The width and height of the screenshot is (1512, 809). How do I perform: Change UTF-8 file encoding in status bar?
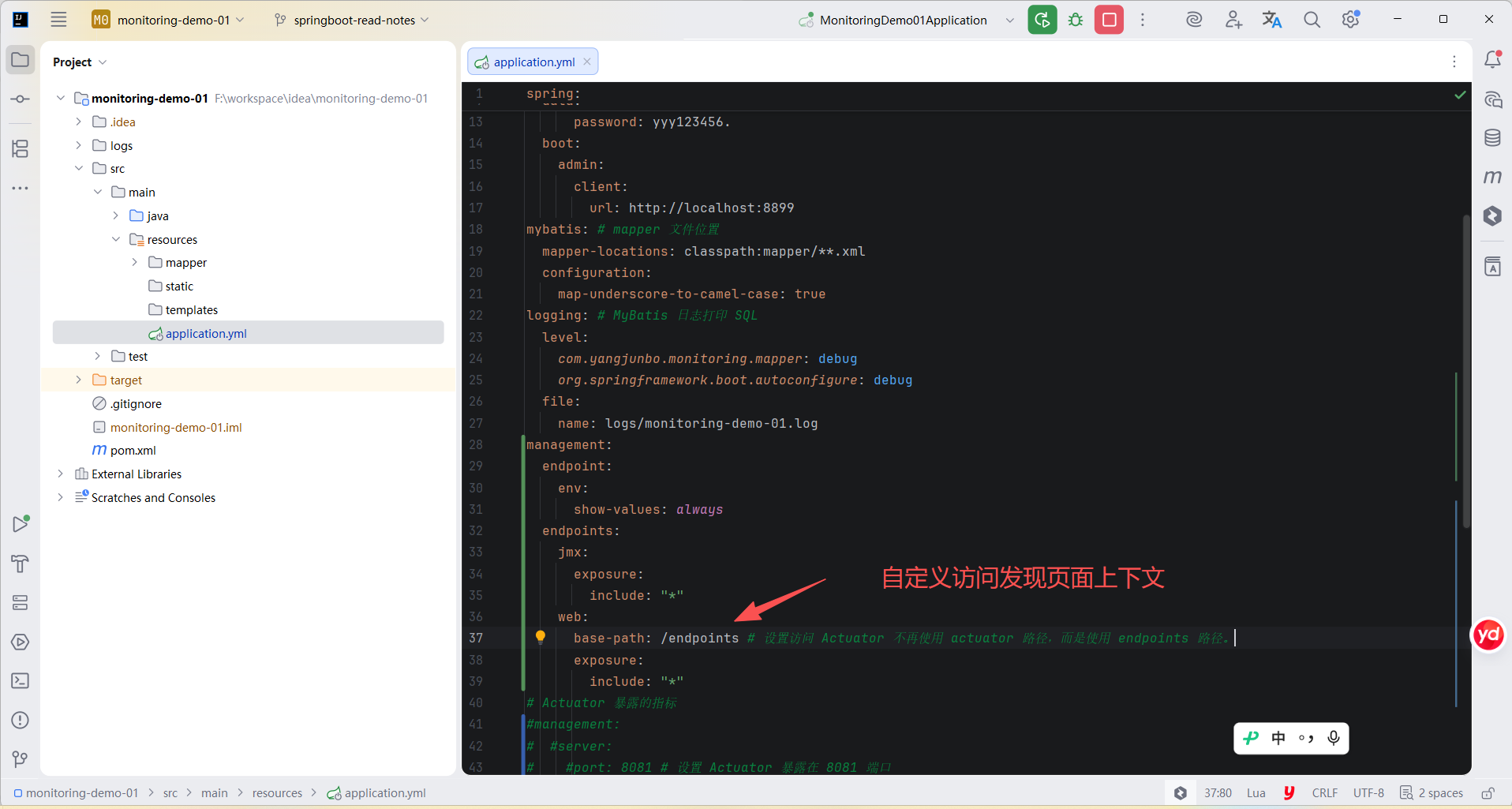(1368, 793)
